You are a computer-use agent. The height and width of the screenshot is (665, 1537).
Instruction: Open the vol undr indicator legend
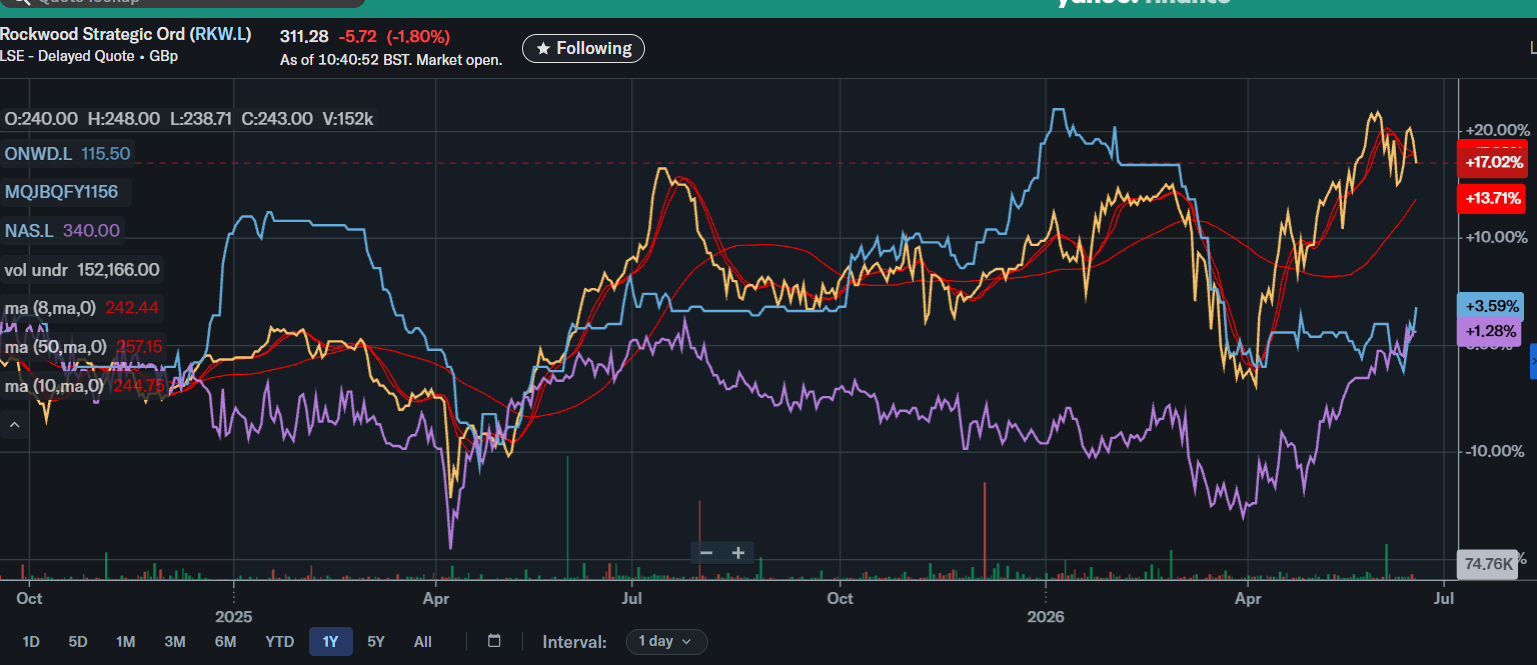[x=82, y=270]
